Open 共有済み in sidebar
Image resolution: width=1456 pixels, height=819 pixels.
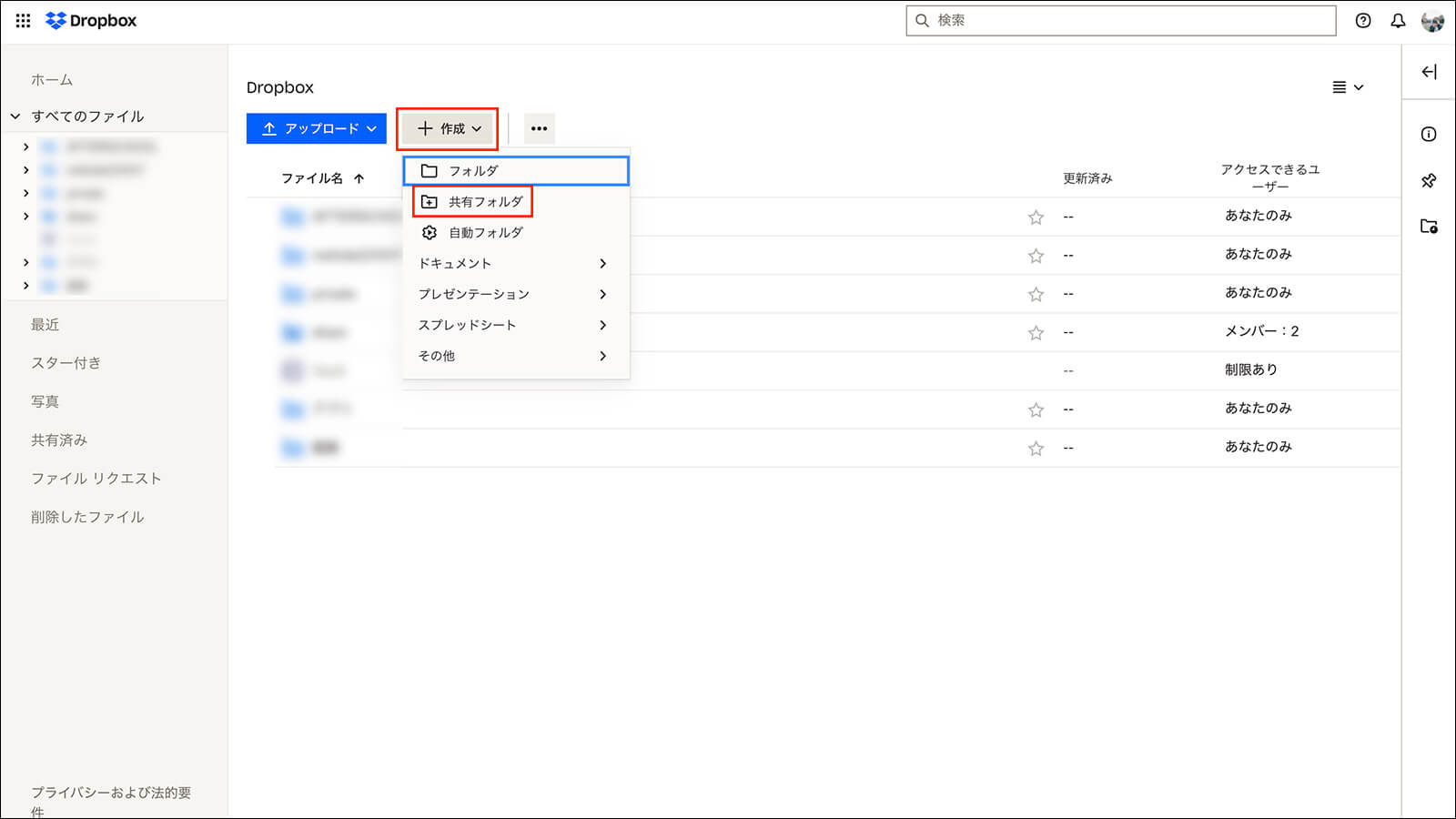point(59,440)
